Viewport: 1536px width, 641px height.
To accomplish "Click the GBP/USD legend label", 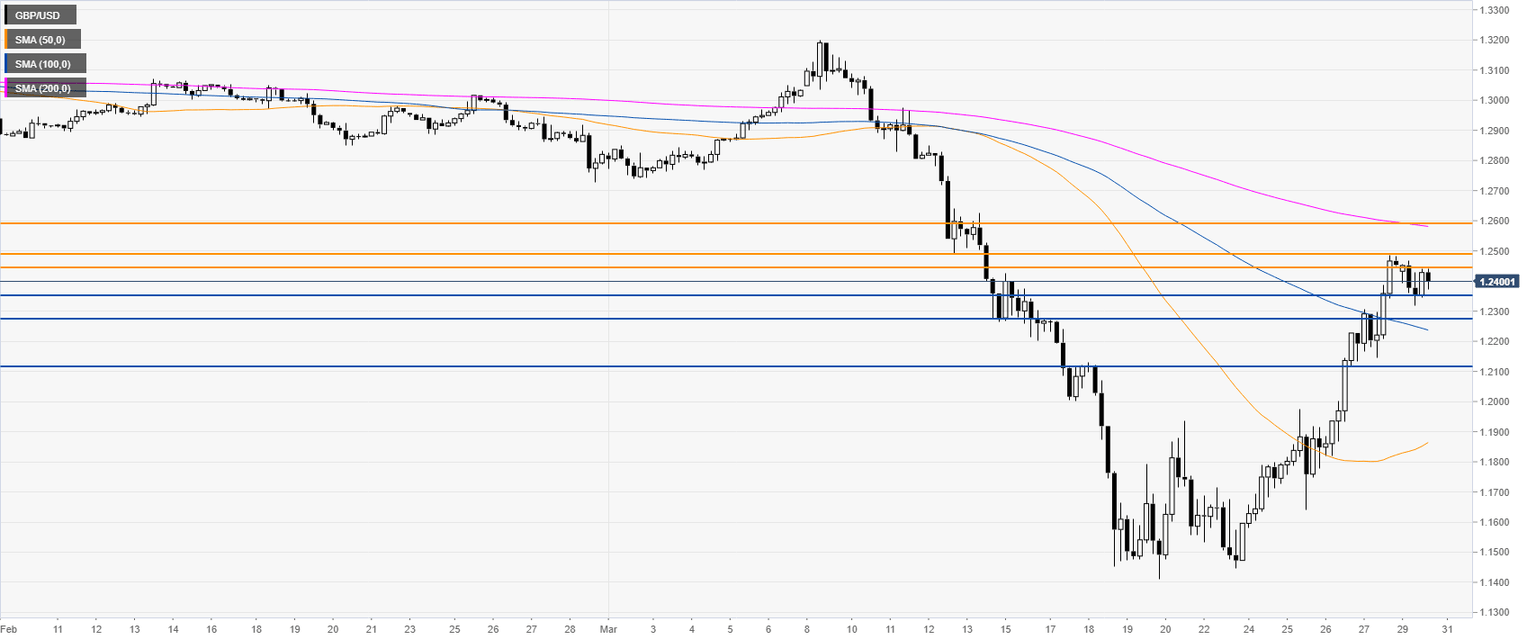I will click(40, 15).
